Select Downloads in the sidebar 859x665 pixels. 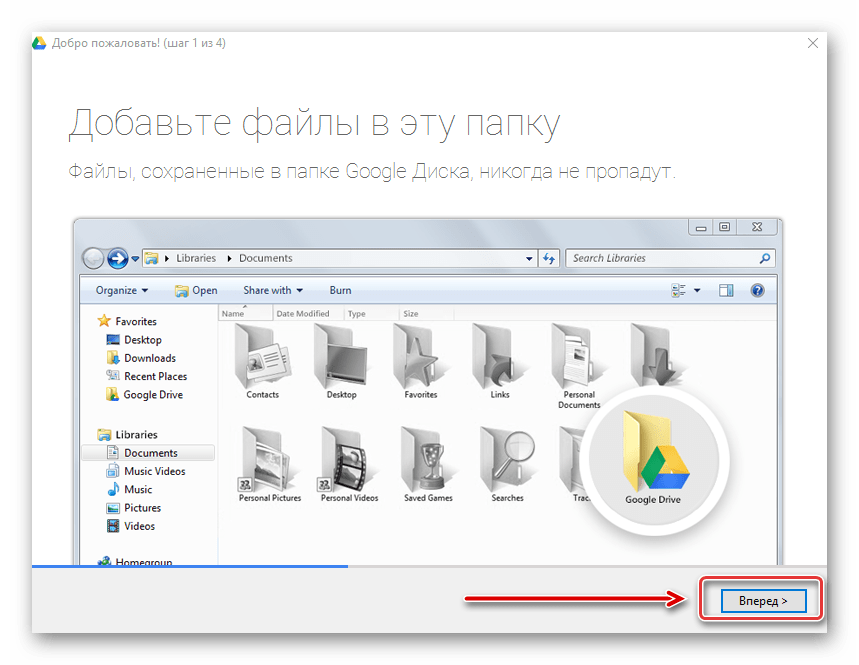(141, 358)
